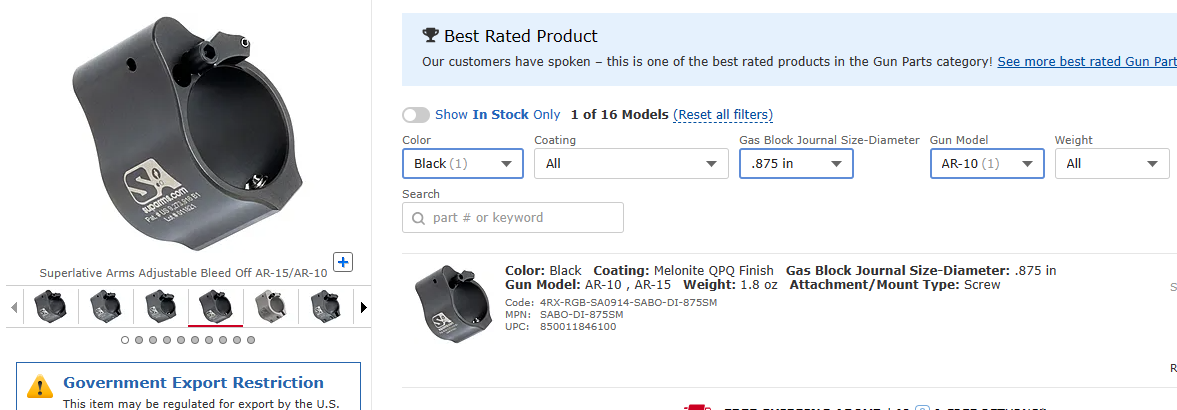Open the Gun Model dropdown showing AR-10
Image resolution: width=1177 pixels, height=410 pixels.
coord(987,164)
